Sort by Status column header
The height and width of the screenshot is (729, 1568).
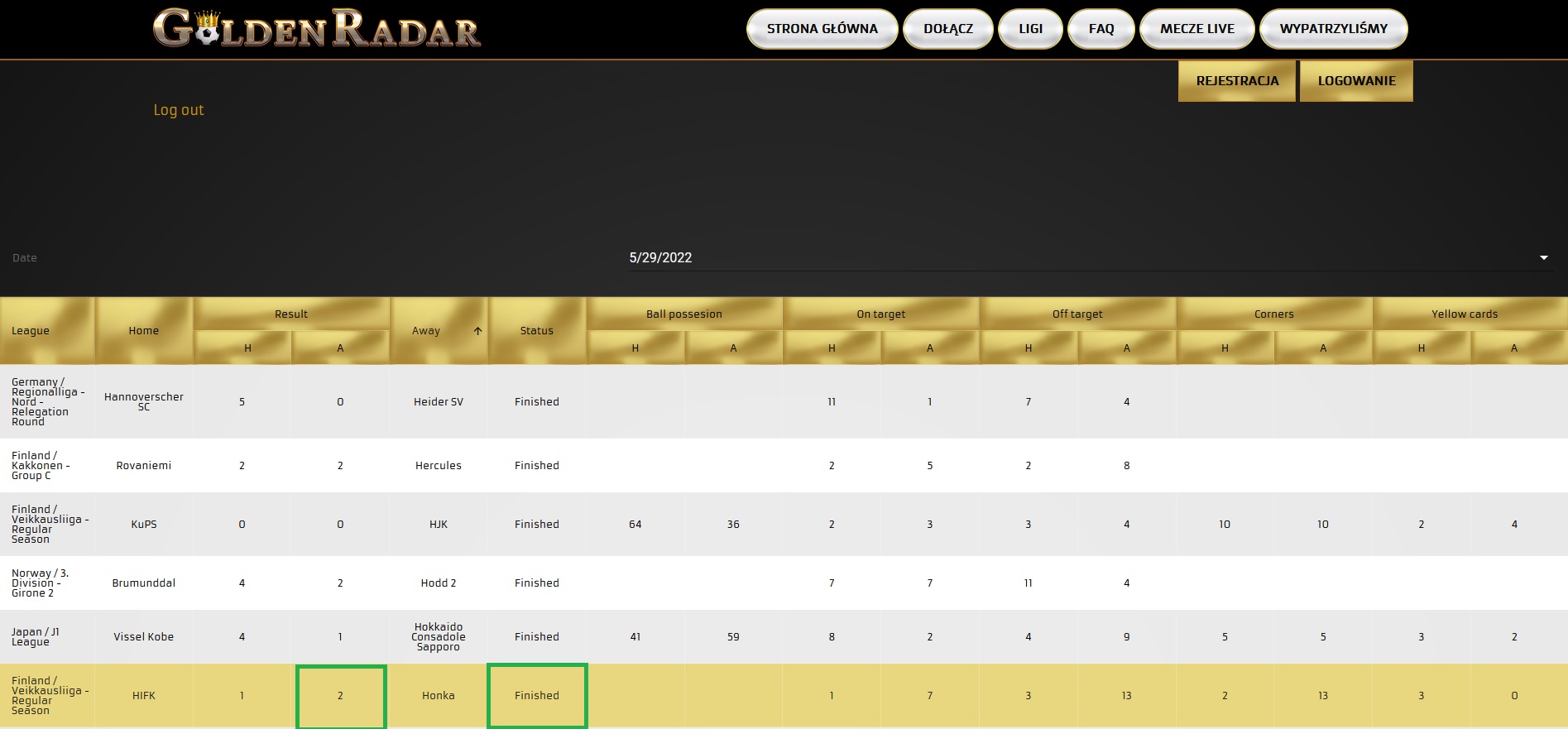tap(537, 331)
